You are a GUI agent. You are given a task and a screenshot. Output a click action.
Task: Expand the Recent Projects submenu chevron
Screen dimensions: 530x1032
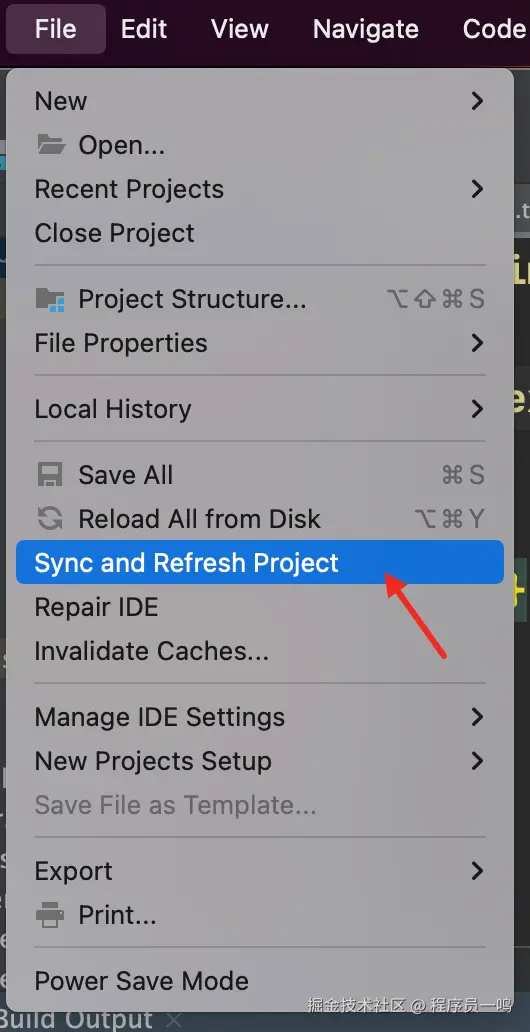(478, 189)
